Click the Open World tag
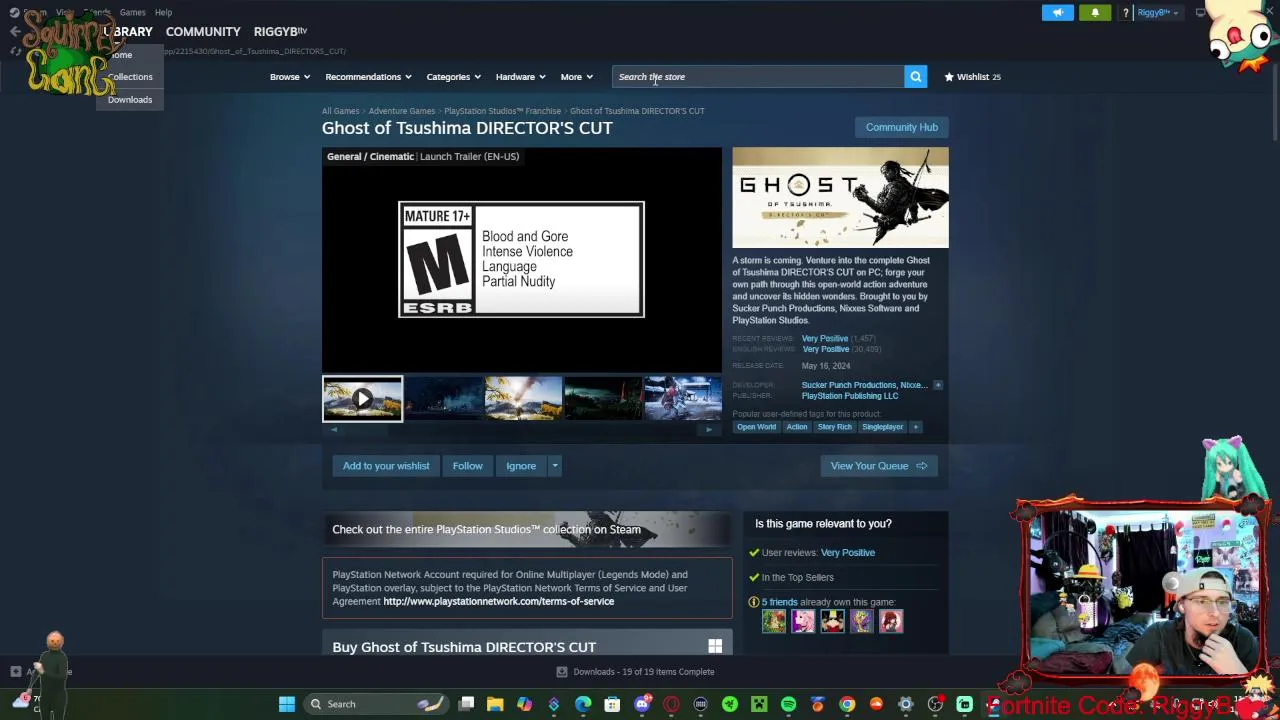Screen dimensions: 1280x720 pyautogui.click(x=756, y=427)
